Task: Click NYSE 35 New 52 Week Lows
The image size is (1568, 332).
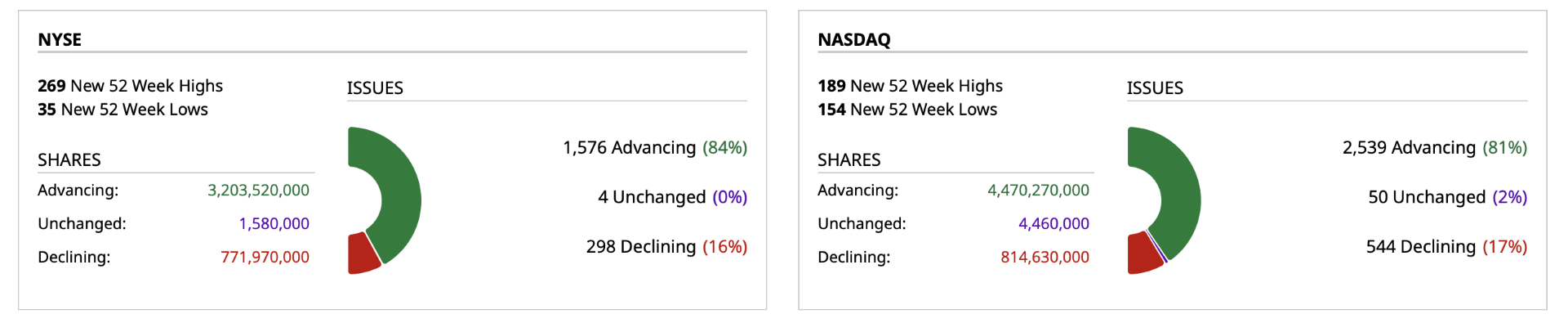Action: pyautogui.click(x=122, y=110)
